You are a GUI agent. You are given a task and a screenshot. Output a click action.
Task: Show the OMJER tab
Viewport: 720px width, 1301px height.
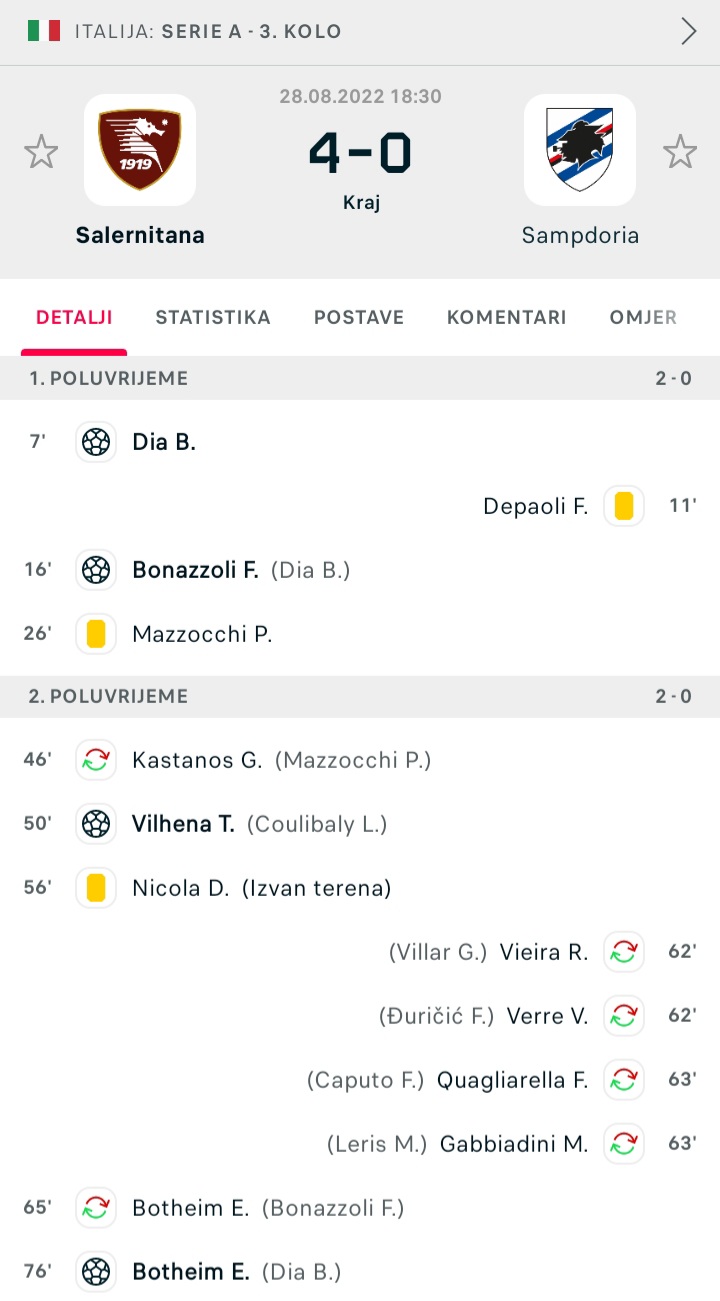click(643, 318)
